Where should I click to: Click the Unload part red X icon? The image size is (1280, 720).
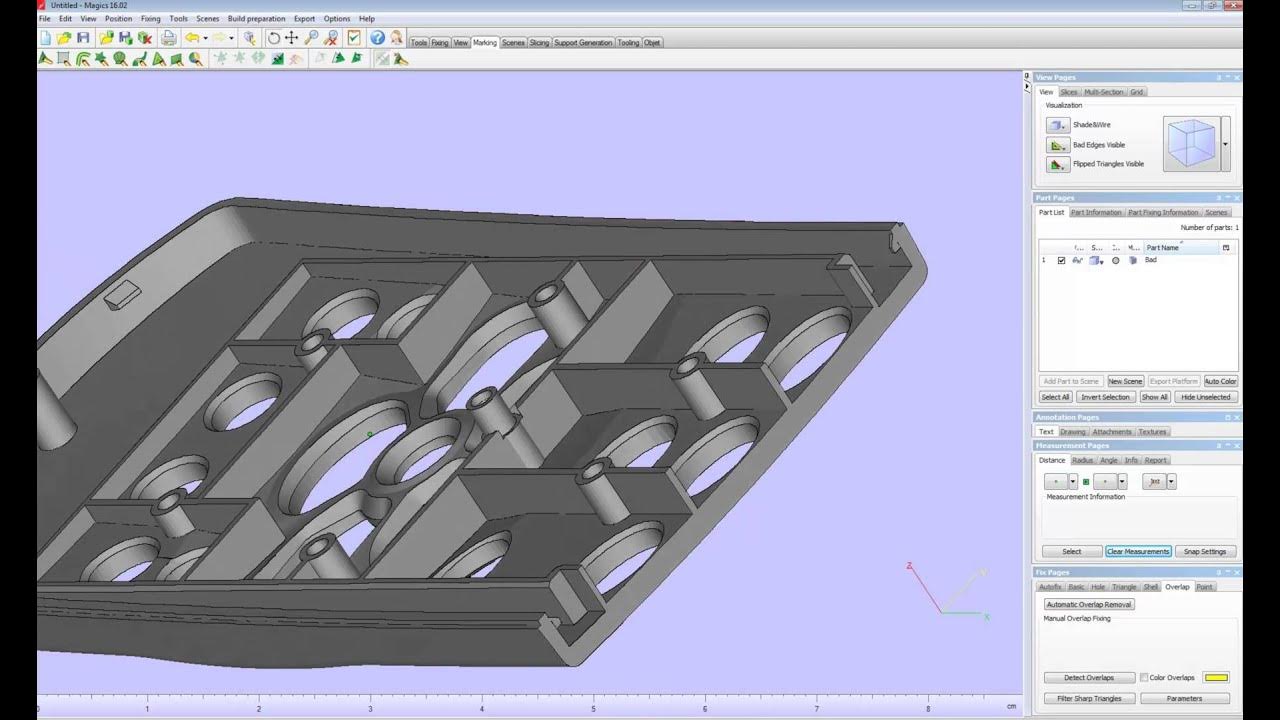[x=145, y=38]
